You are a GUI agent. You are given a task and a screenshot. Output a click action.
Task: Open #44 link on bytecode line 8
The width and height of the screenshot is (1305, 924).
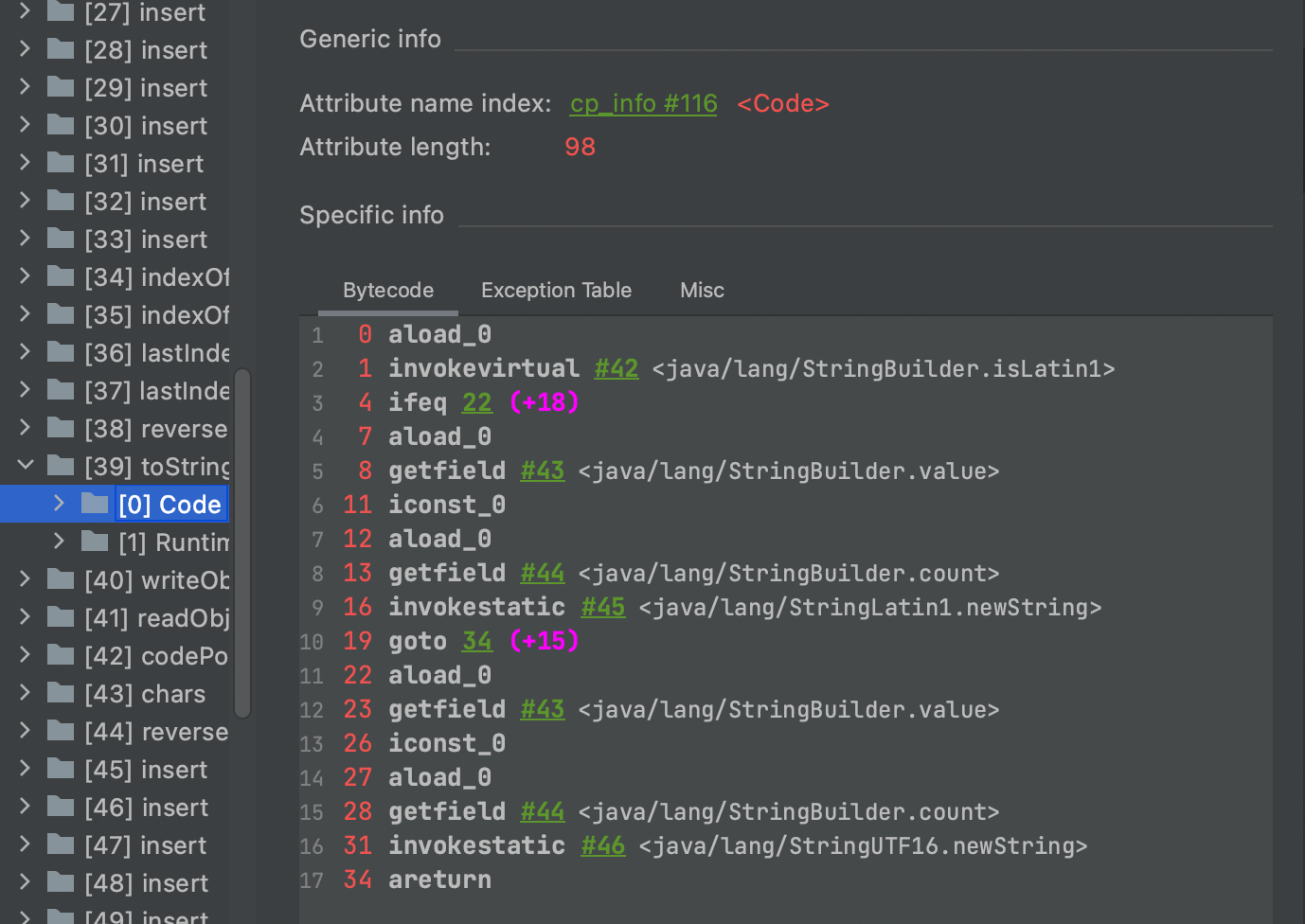click(x=543, y=573)
